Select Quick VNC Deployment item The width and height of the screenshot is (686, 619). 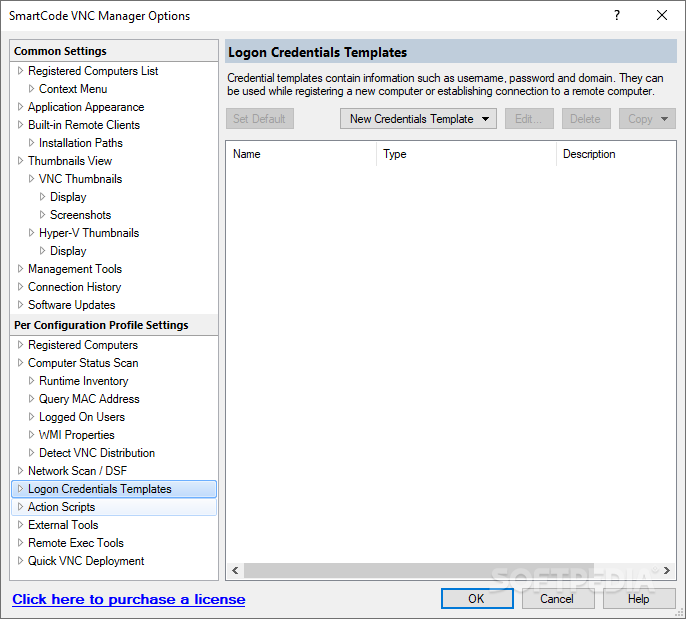click(x=86, y=560)
